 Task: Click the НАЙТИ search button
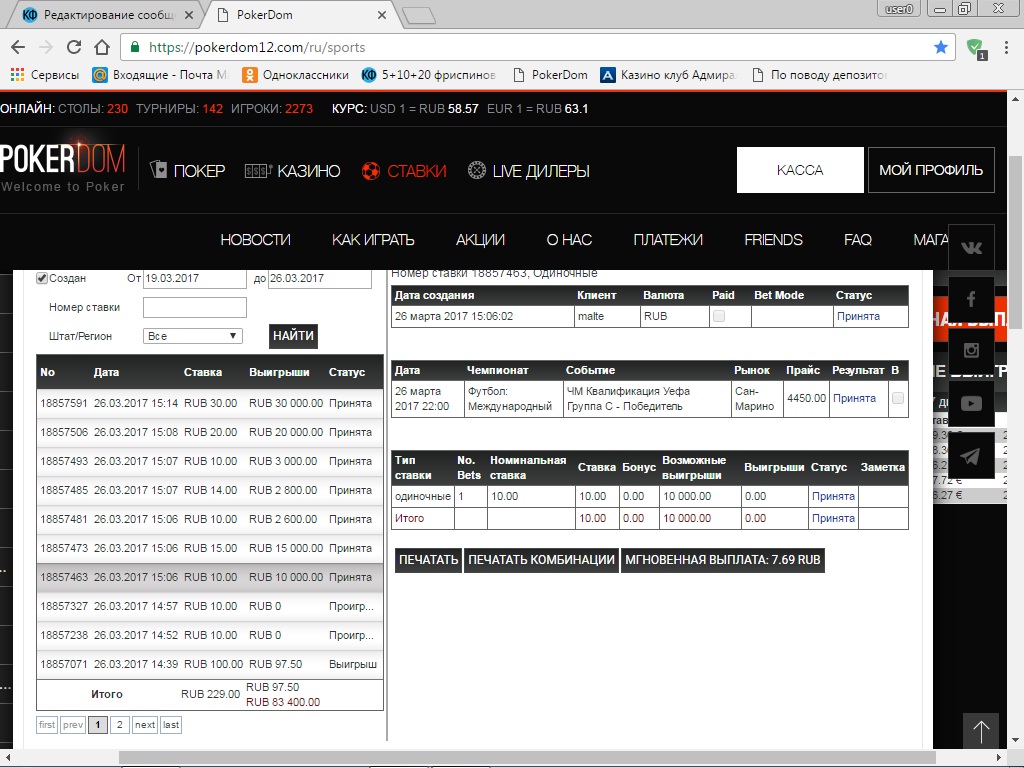pos(293,336)
